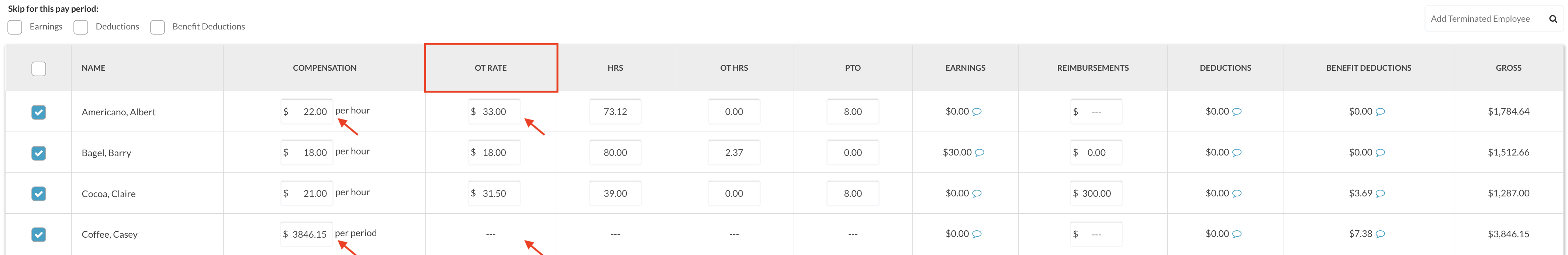Toggle the select-all employees header checkbox
This screenshot has width=1568, height=255.
pyautogui.click(x=38, y=69)
